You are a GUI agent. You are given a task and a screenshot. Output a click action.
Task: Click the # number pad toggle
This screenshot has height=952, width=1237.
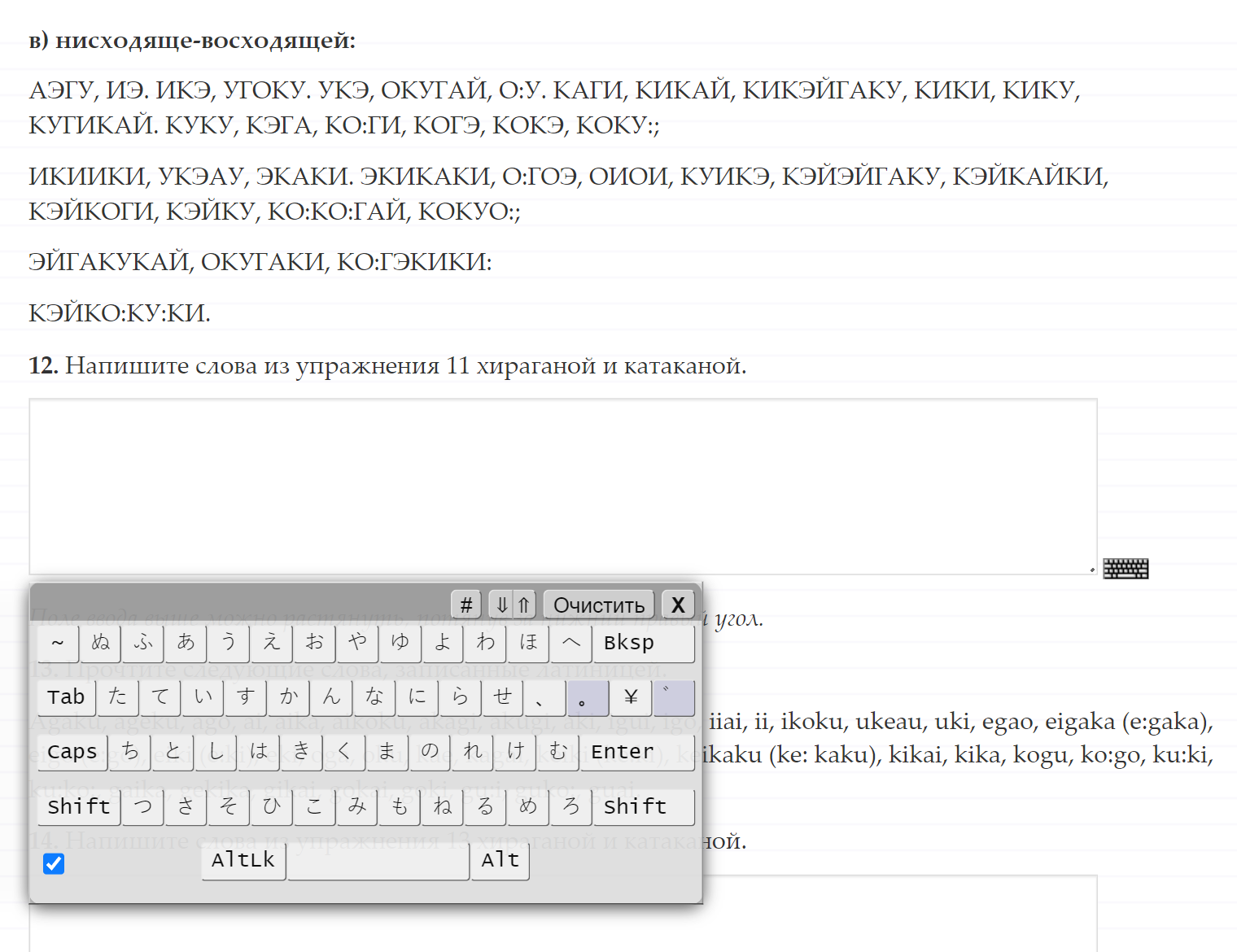[466, 605]
